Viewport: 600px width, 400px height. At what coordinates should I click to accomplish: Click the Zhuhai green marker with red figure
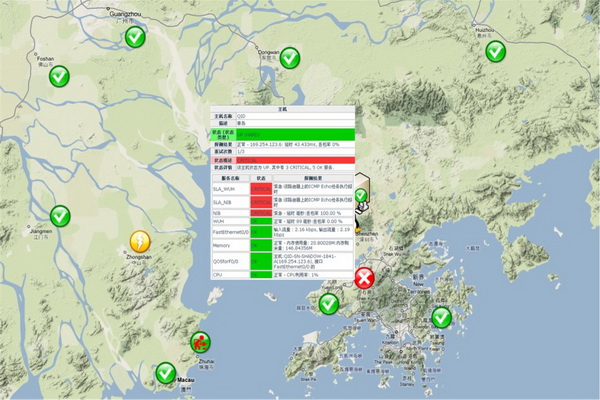[x=200, y=344]
